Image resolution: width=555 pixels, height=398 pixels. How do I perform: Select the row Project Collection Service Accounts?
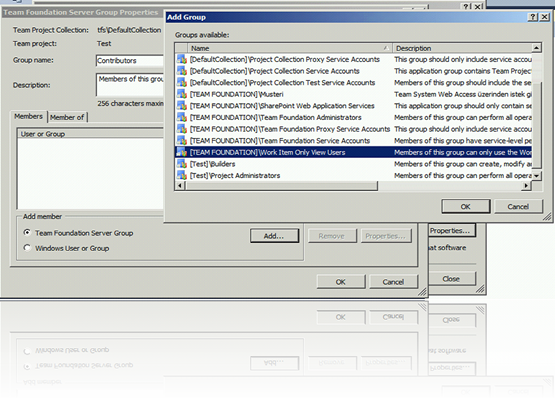353,71
